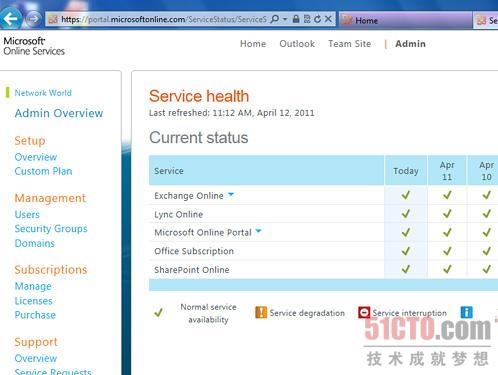Click the Office Subscription row label
This screenshot has width=498, height=375.
194,251
